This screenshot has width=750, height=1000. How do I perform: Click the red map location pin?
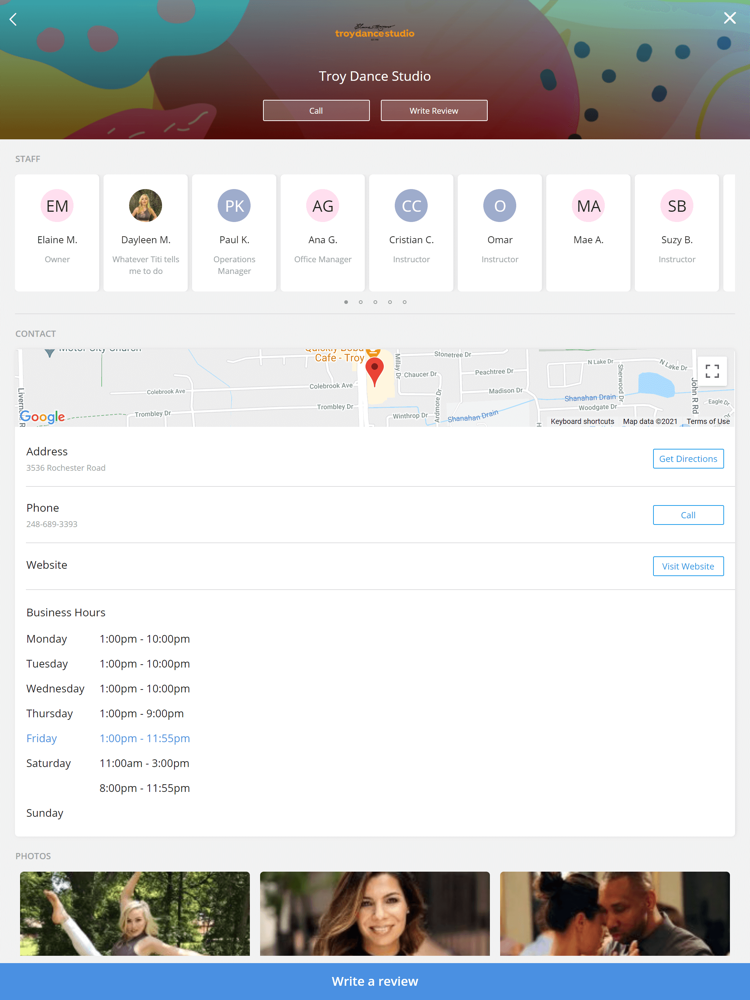coord(374,372)
